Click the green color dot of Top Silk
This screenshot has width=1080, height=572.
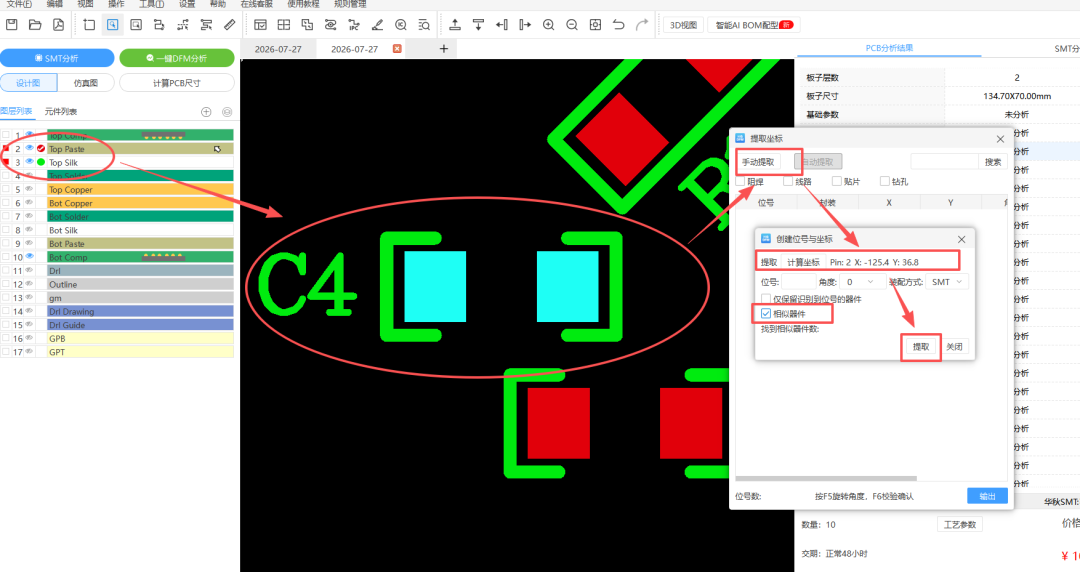[x=41, y=162]
